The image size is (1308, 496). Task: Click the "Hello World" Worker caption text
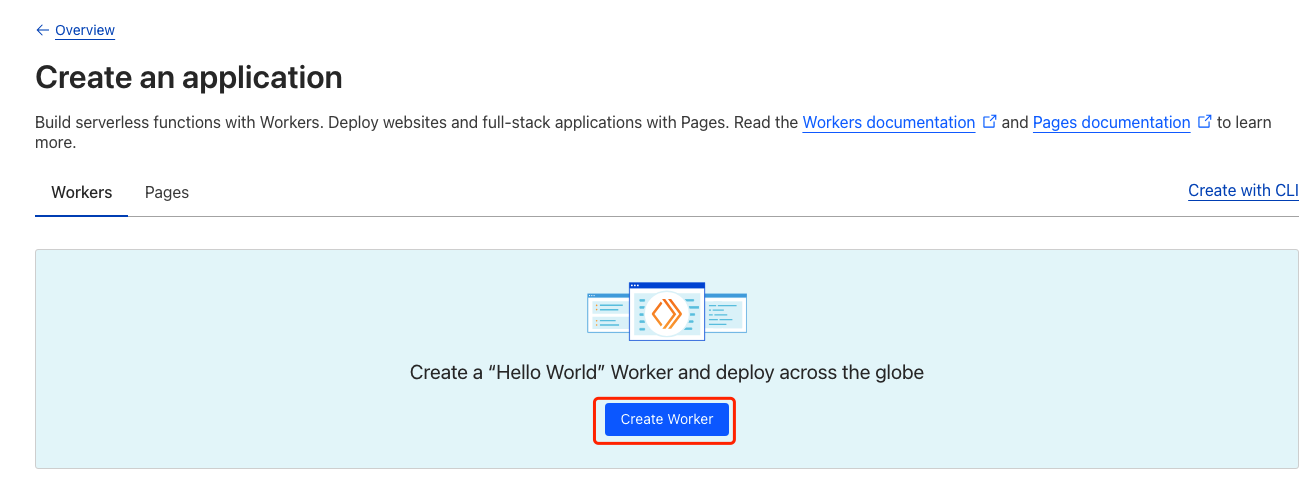click(x=667, y=372)
